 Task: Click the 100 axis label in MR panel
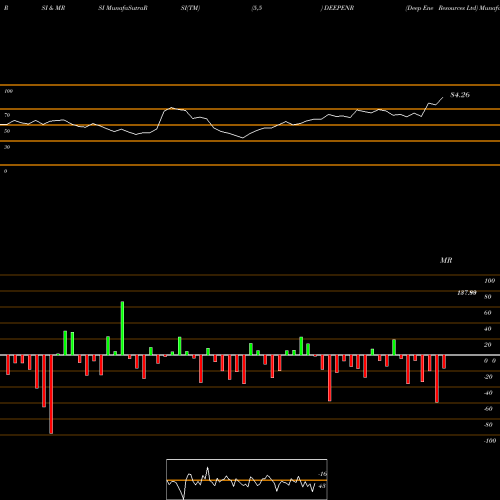490,281
